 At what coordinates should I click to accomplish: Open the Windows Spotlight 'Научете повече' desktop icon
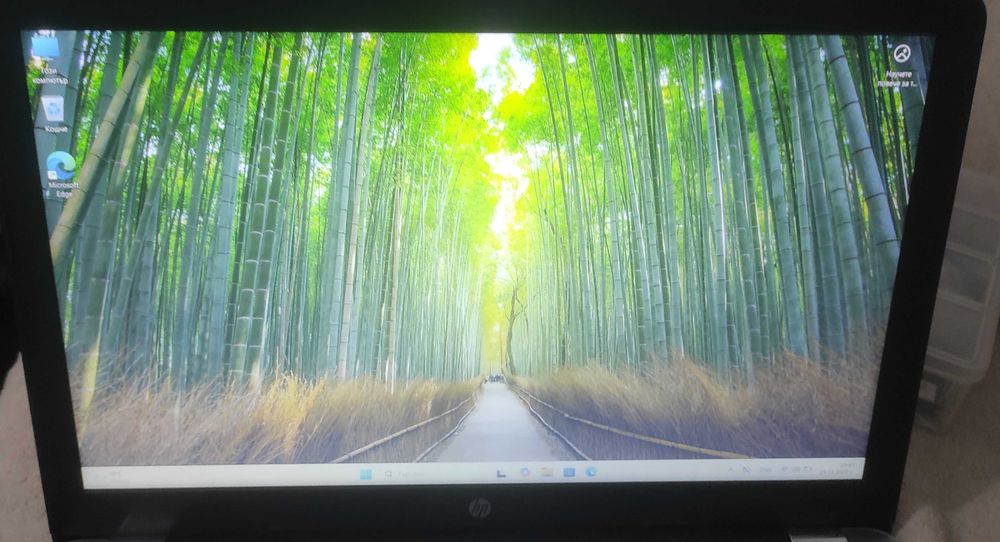[x=901, y=65]
